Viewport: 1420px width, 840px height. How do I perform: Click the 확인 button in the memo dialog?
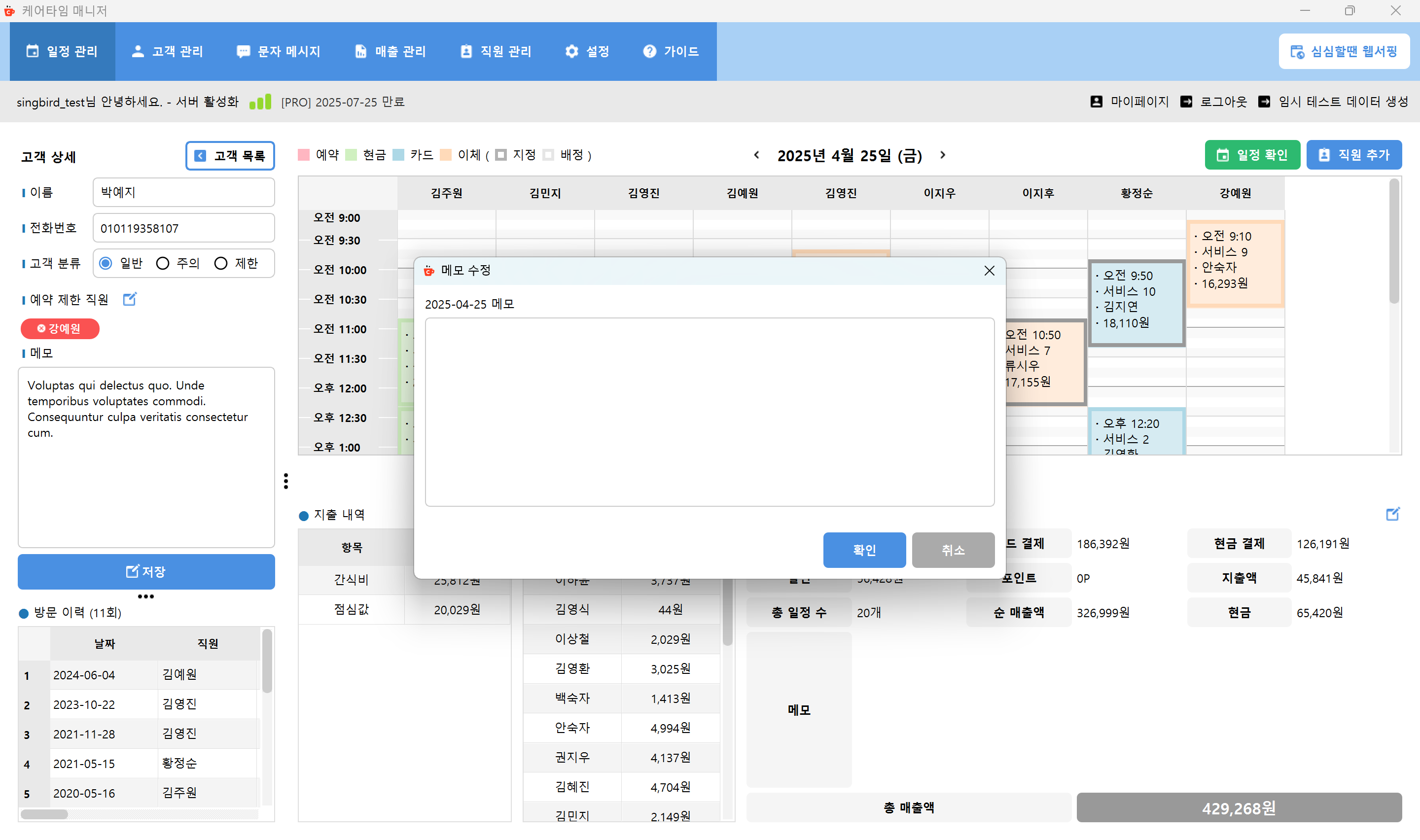pos(864,550)
